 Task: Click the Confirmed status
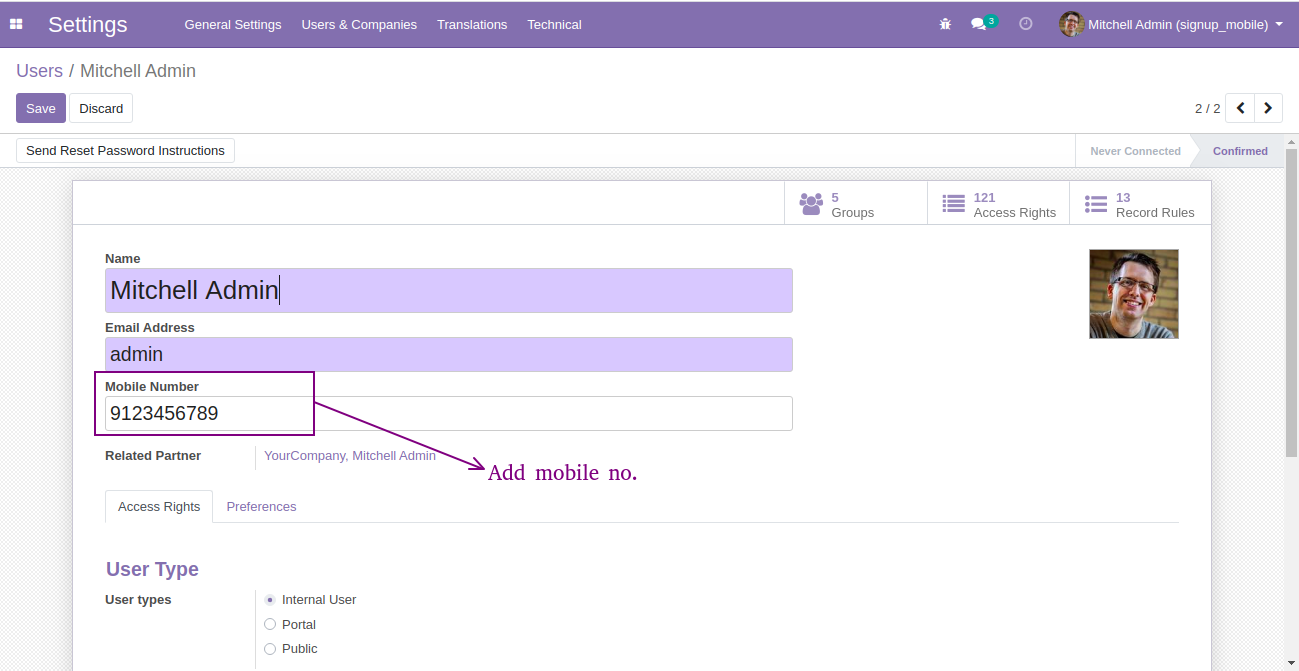(x=1240, y=151)
